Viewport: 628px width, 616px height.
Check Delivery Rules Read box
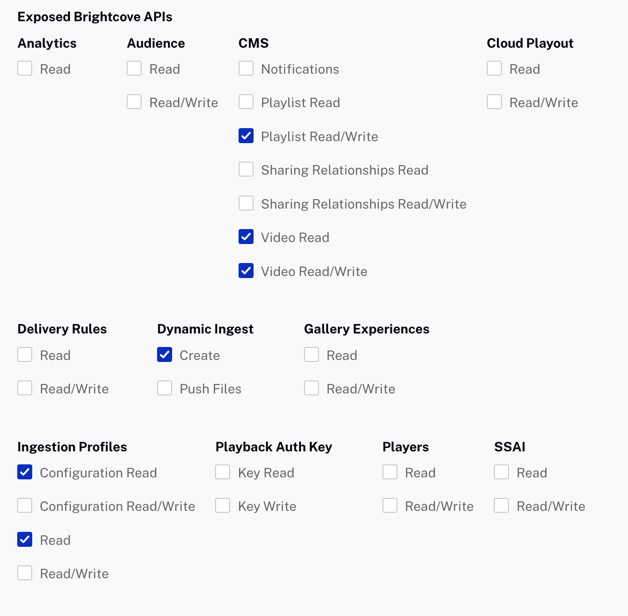click(x=25, y=354)
